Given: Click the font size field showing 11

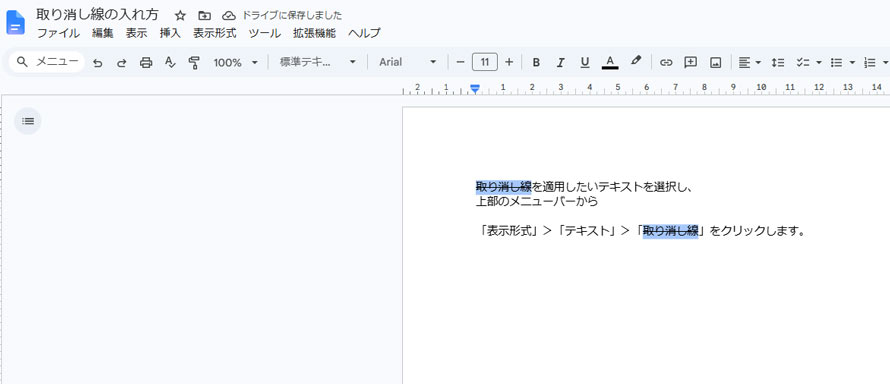Looking at the screenshot, I should [485, 62].
